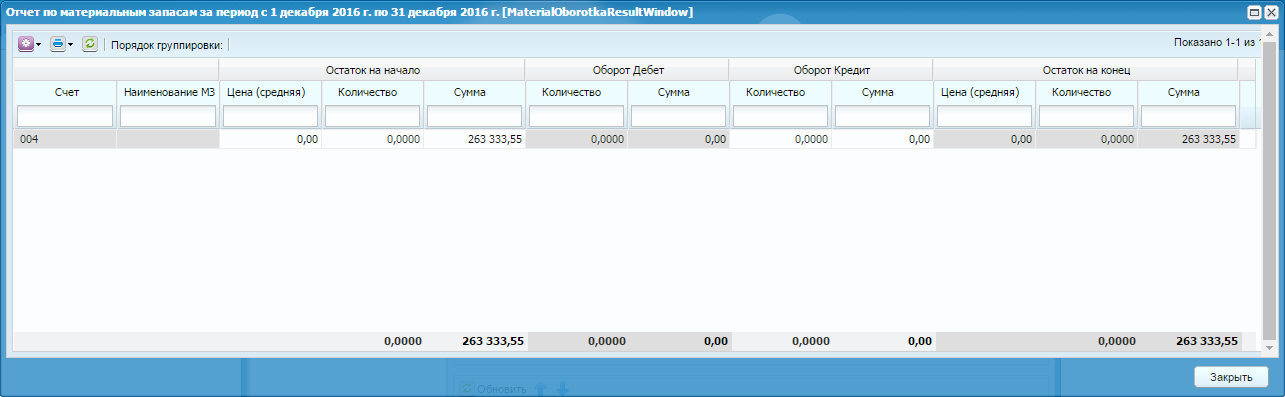1285x397 pixels.
Task: Sort by the Счет column header
Action: [65, 92]
